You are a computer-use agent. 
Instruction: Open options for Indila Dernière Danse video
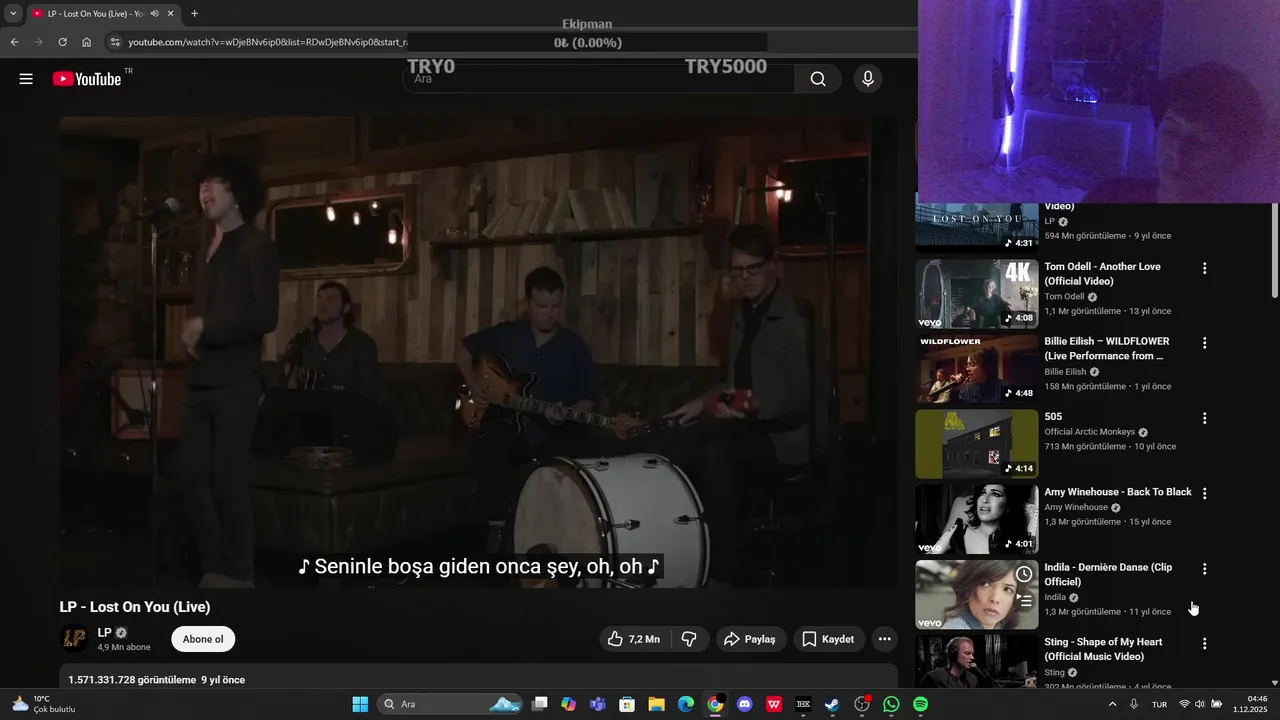(x=1204, y=569)
